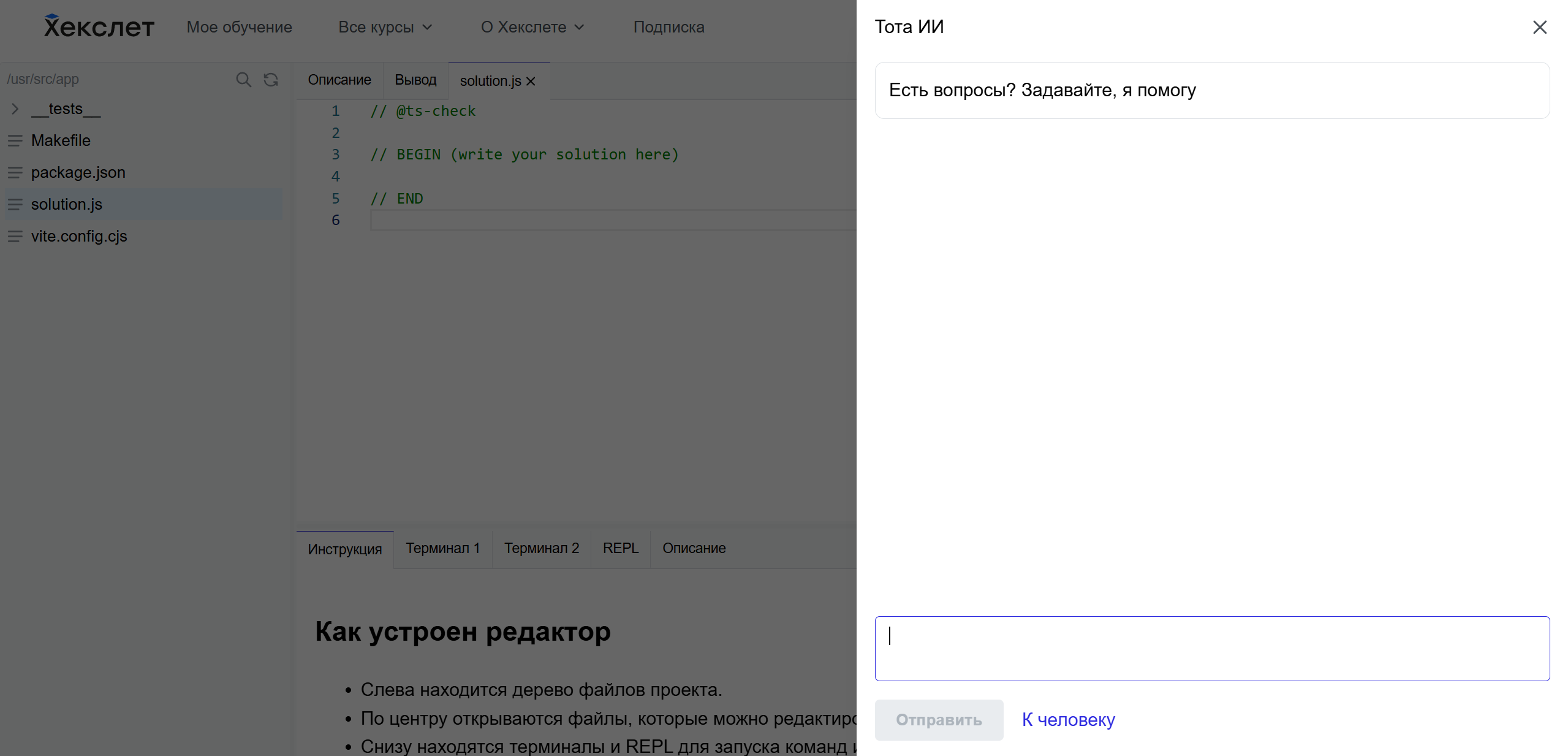This screenshot has height=756, width=1568.
Task: Close the solution.js tab with X icon
Action: [x=531, y=81]
